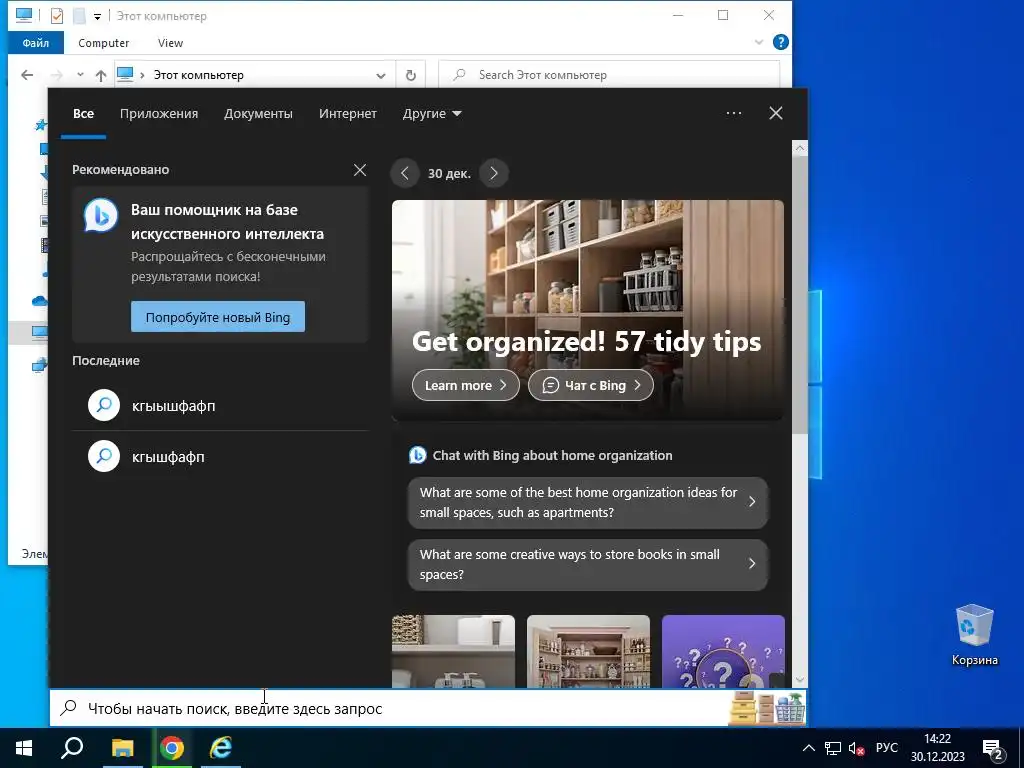Open the Корзина recycle bin icon
This screenshot has width=1024, height=768.
coord(974,635)
